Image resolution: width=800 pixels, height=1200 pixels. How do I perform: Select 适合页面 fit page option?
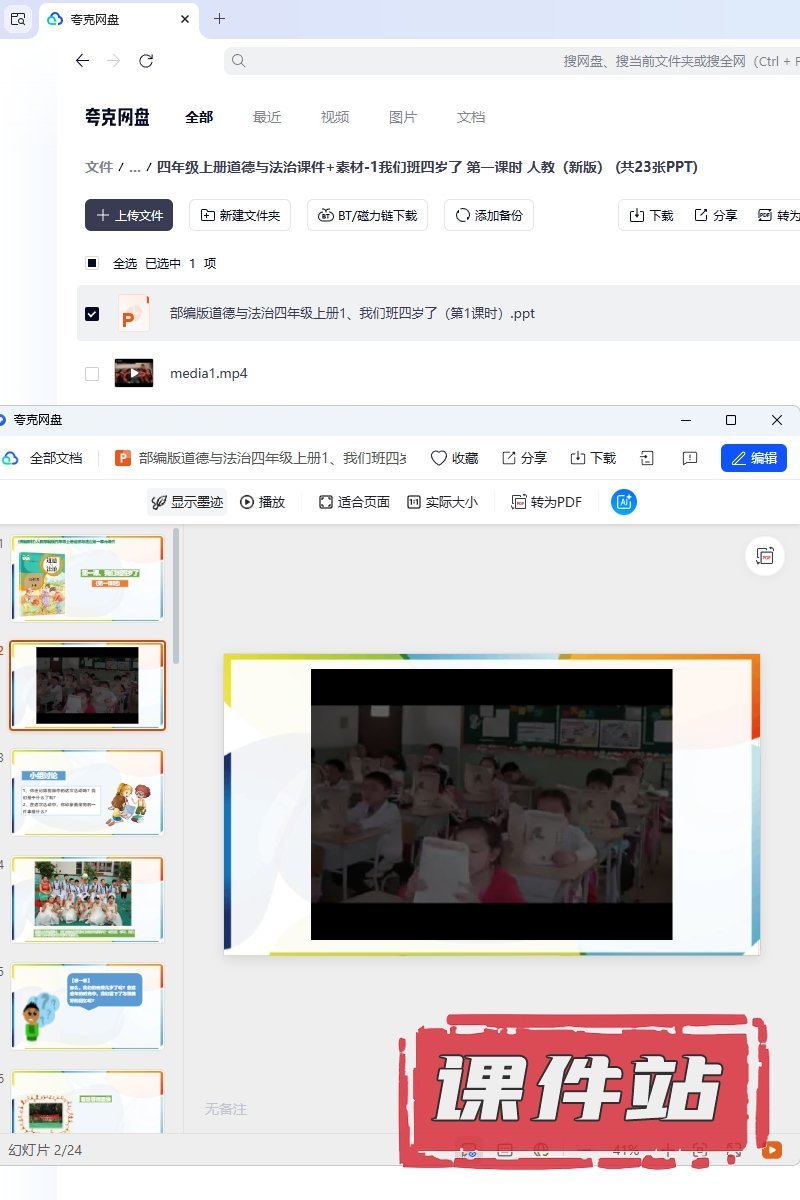pyautogui.click(x=354, y=502)
